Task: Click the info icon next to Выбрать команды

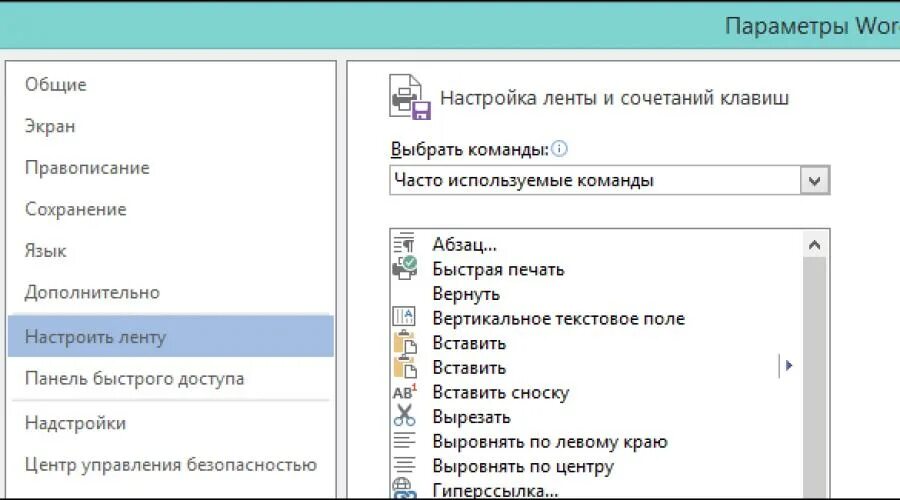Action: pos(559,149)
